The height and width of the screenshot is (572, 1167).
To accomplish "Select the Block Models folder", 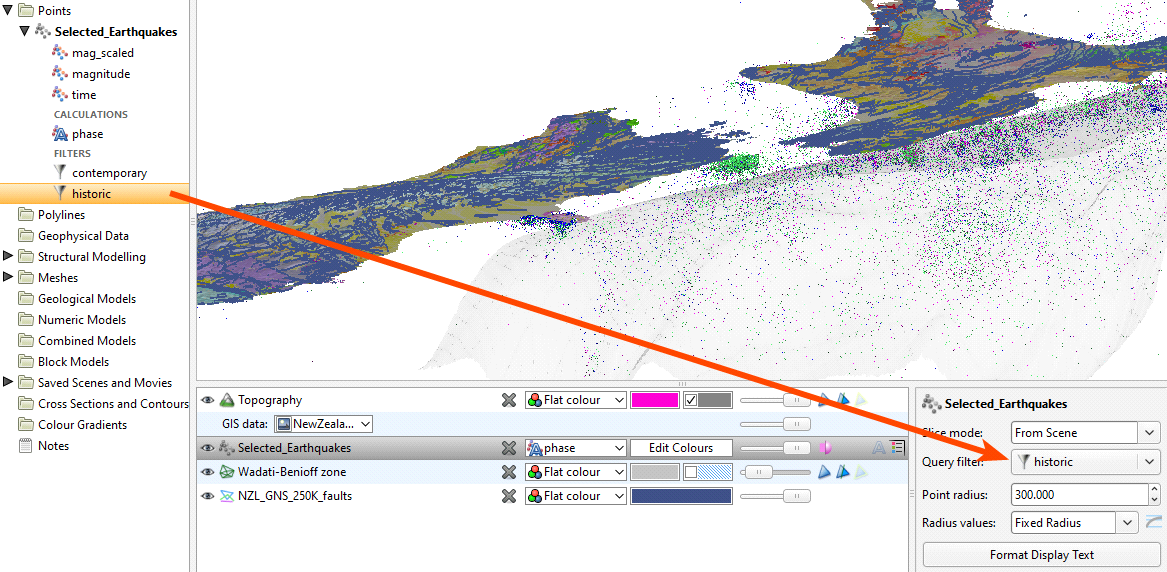I will pos(74,361).
